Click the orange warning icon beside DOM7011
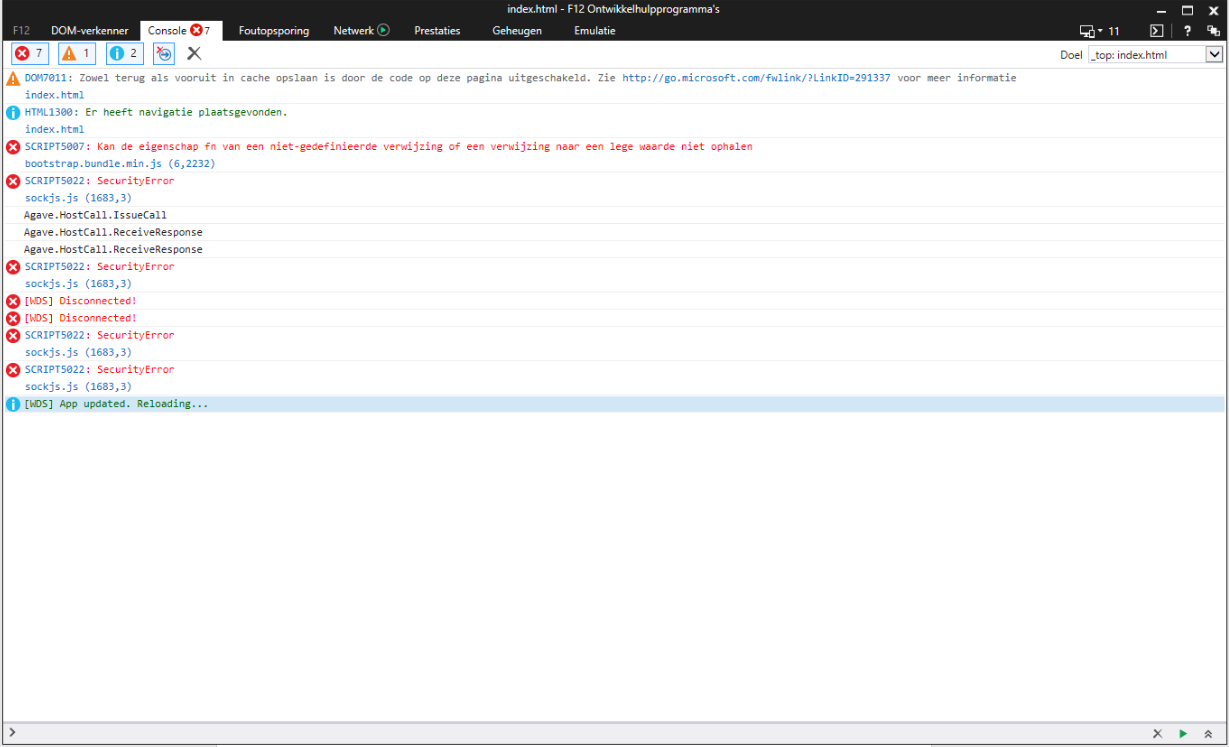 coord(13,78)
